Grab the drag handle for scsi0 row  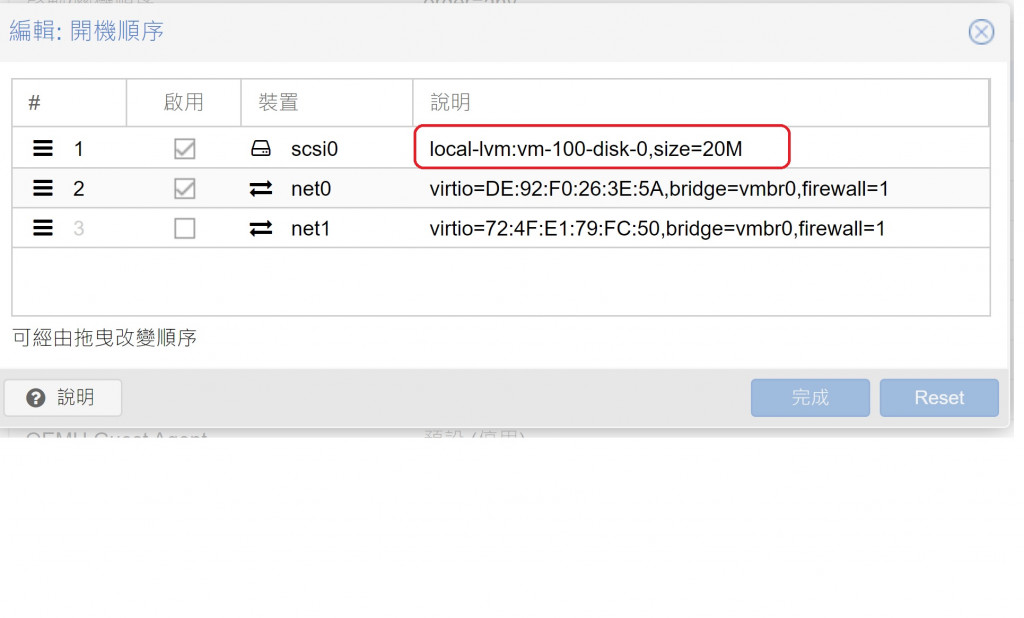43,149
